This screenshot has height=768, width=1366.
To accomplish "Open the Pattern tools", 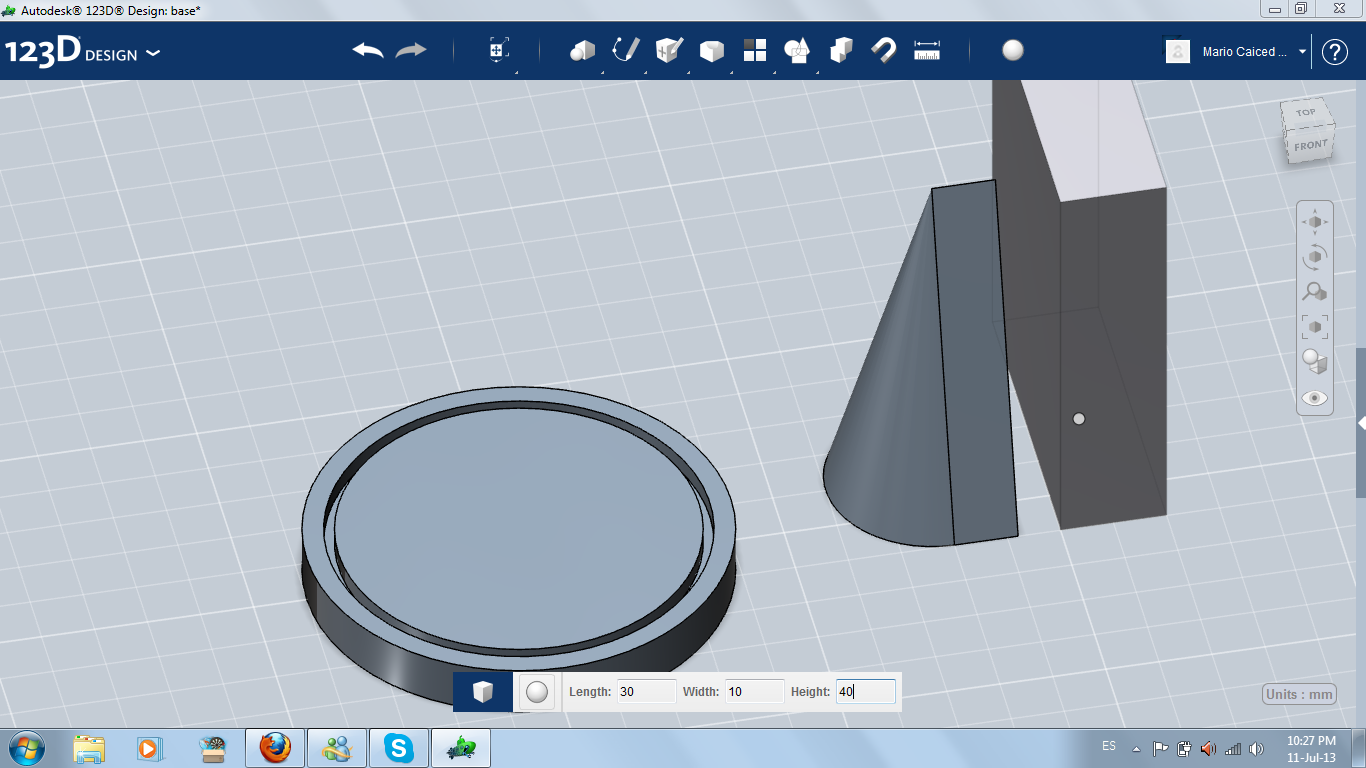I will point(755,50).
